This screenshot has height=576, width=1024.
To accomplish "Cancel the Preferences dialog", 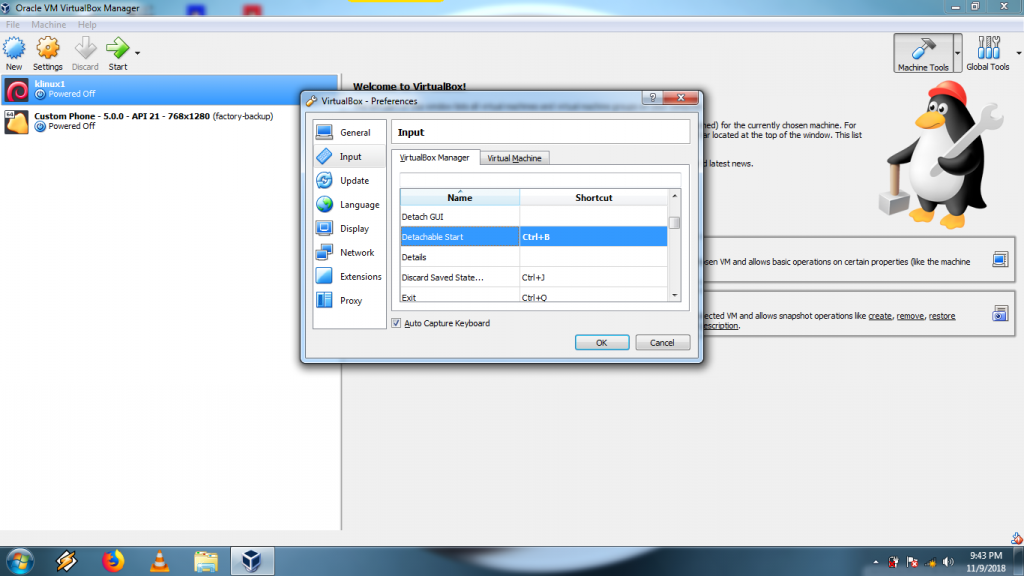I will point(662,343).
